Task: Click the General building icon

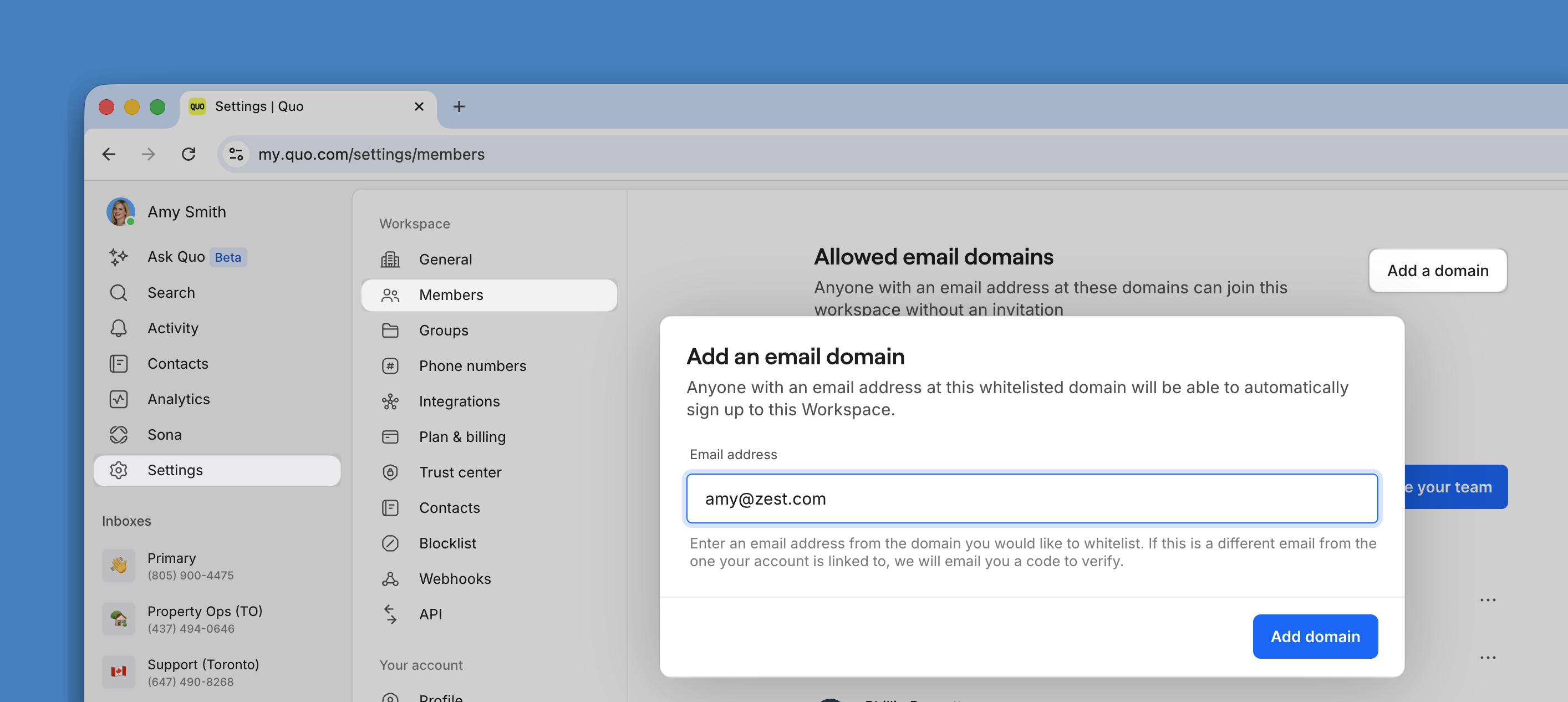Action: click(x=390, y=260)
